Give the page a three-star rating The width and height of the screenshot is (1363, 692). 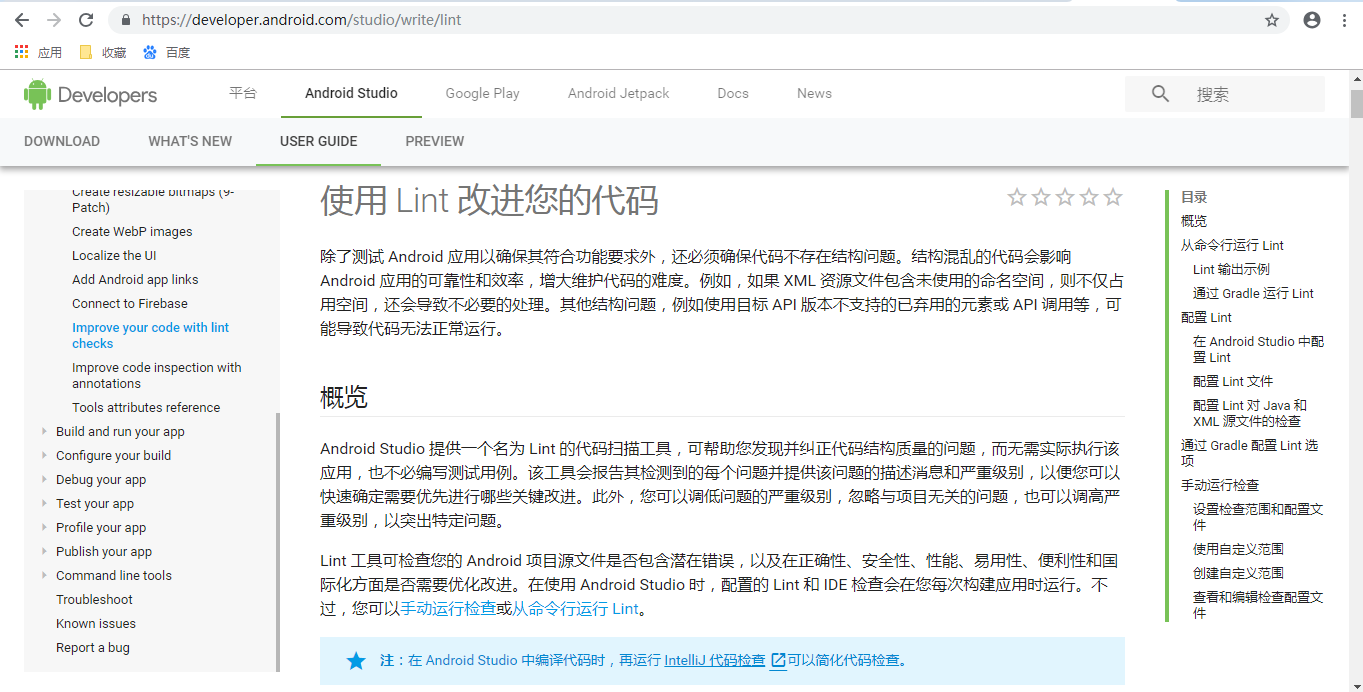(1065, 197)
